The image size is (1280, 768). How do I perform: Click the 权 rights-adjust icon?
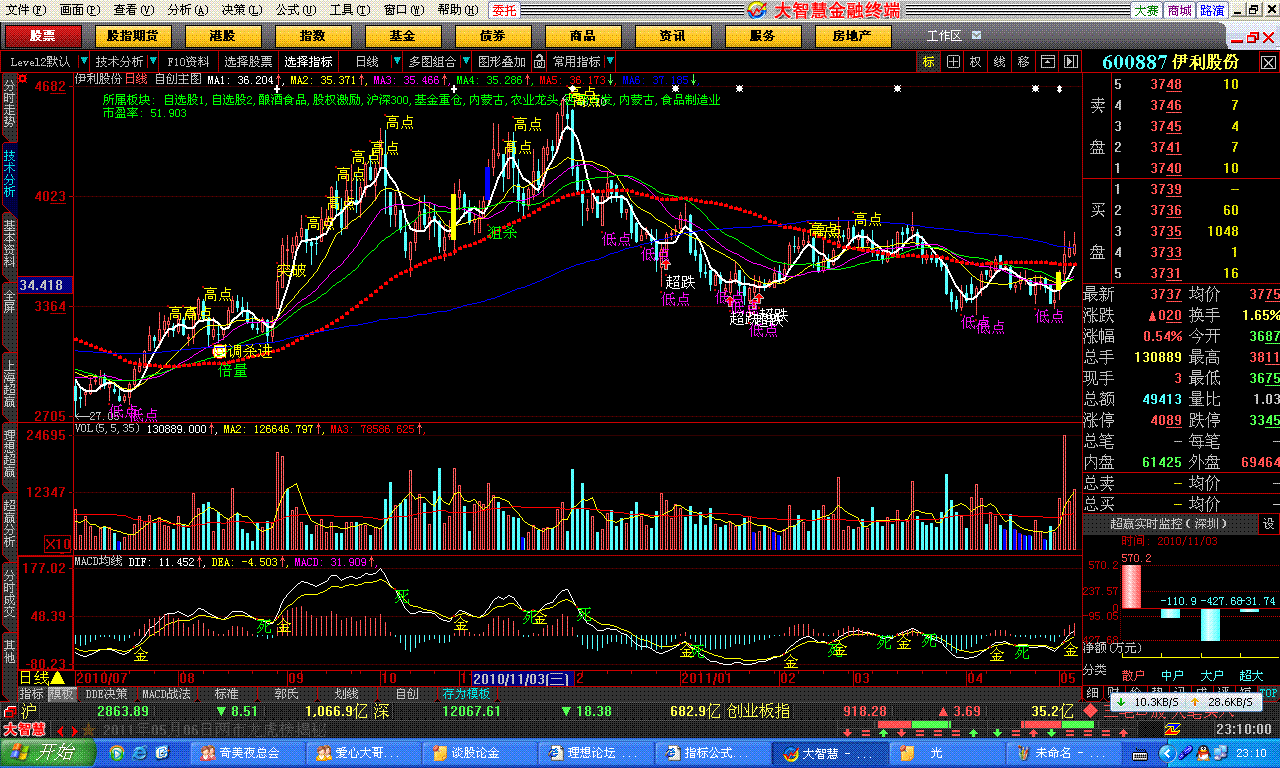click(976, 62)
